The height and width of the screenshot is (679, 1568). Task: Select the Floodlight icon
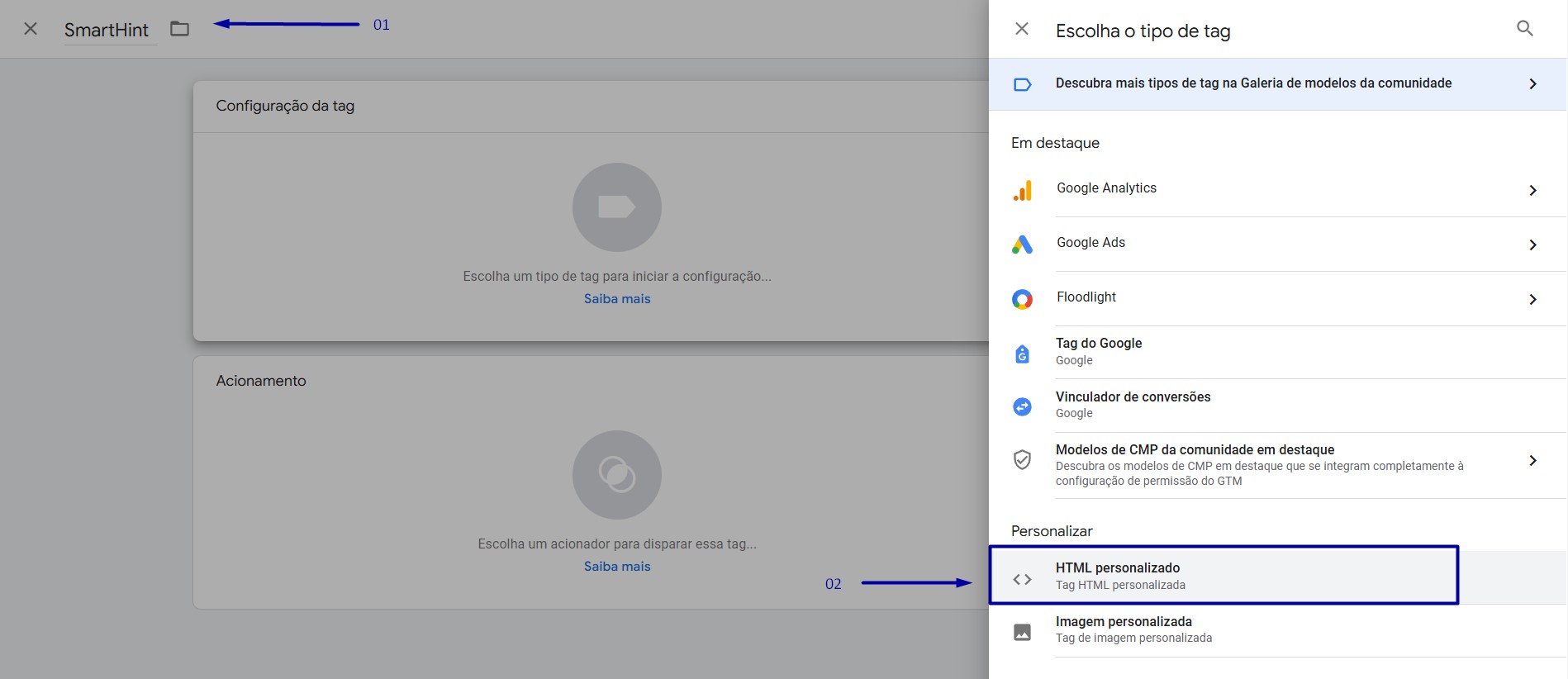pos(1022,299)
